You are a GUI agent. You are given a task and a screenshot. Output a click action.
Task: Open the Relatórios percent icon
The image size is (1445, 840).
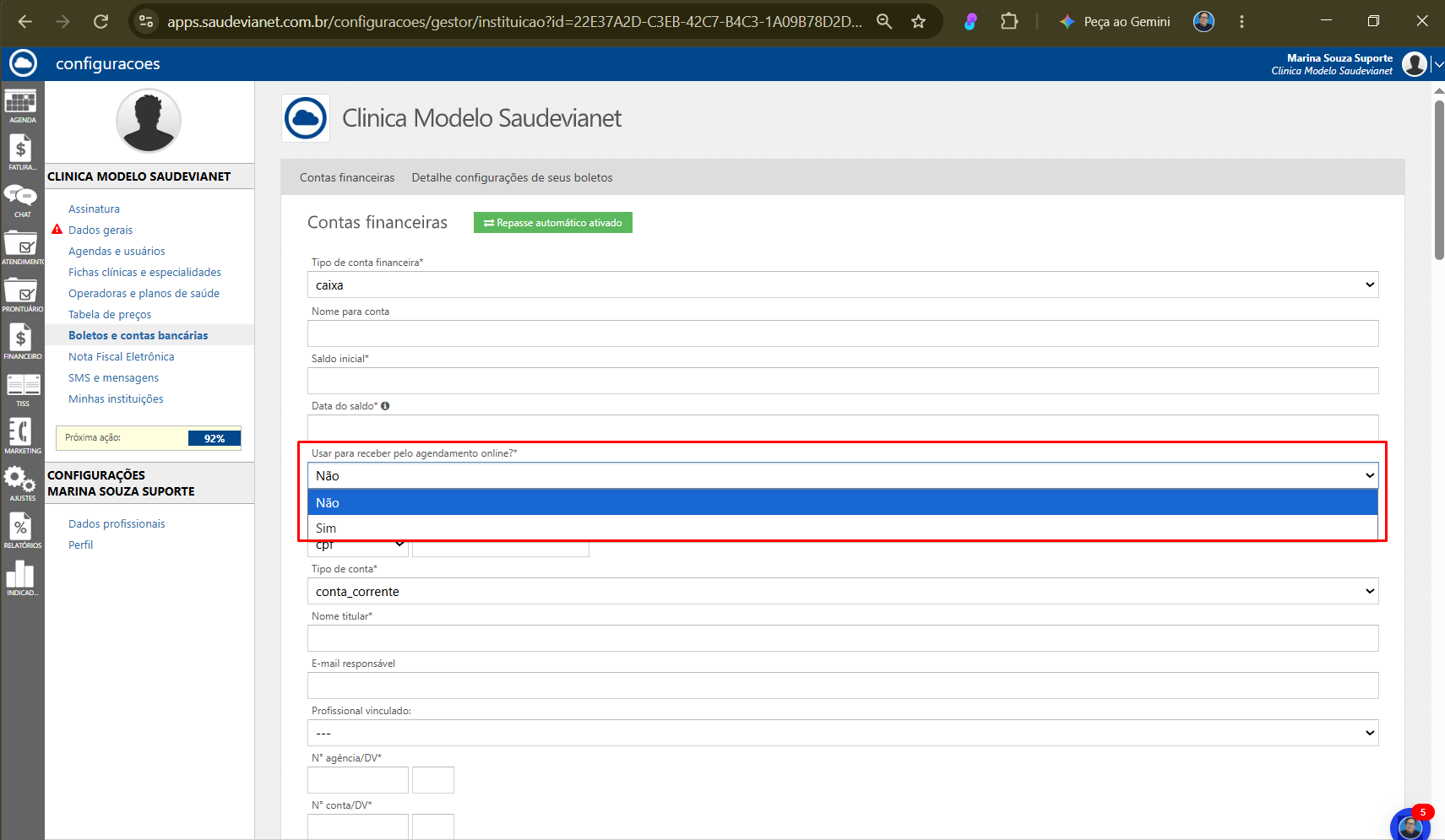(21, 531)
